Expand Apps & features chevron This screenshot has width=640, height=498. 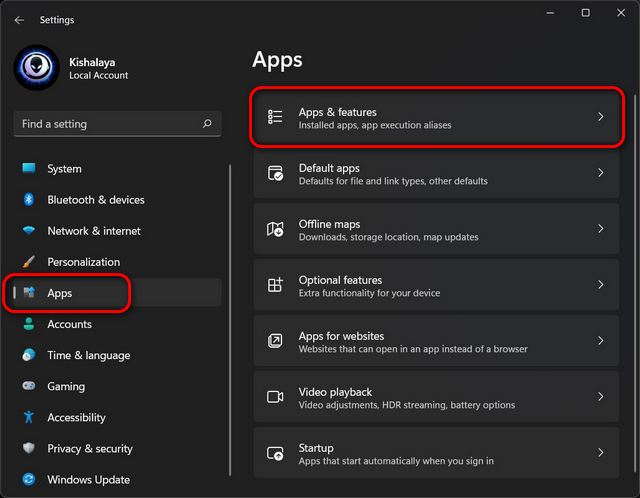tap(600, 117)
